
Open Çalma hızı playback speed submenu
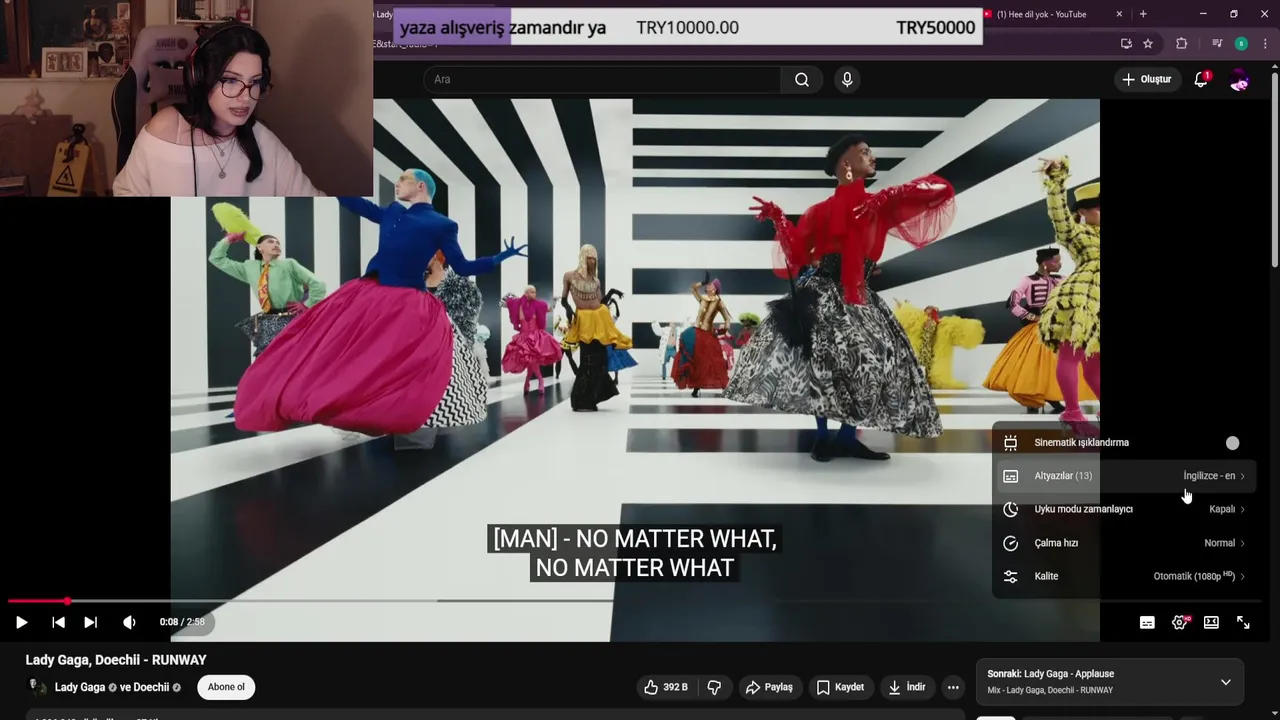(x=1122, y=543)
